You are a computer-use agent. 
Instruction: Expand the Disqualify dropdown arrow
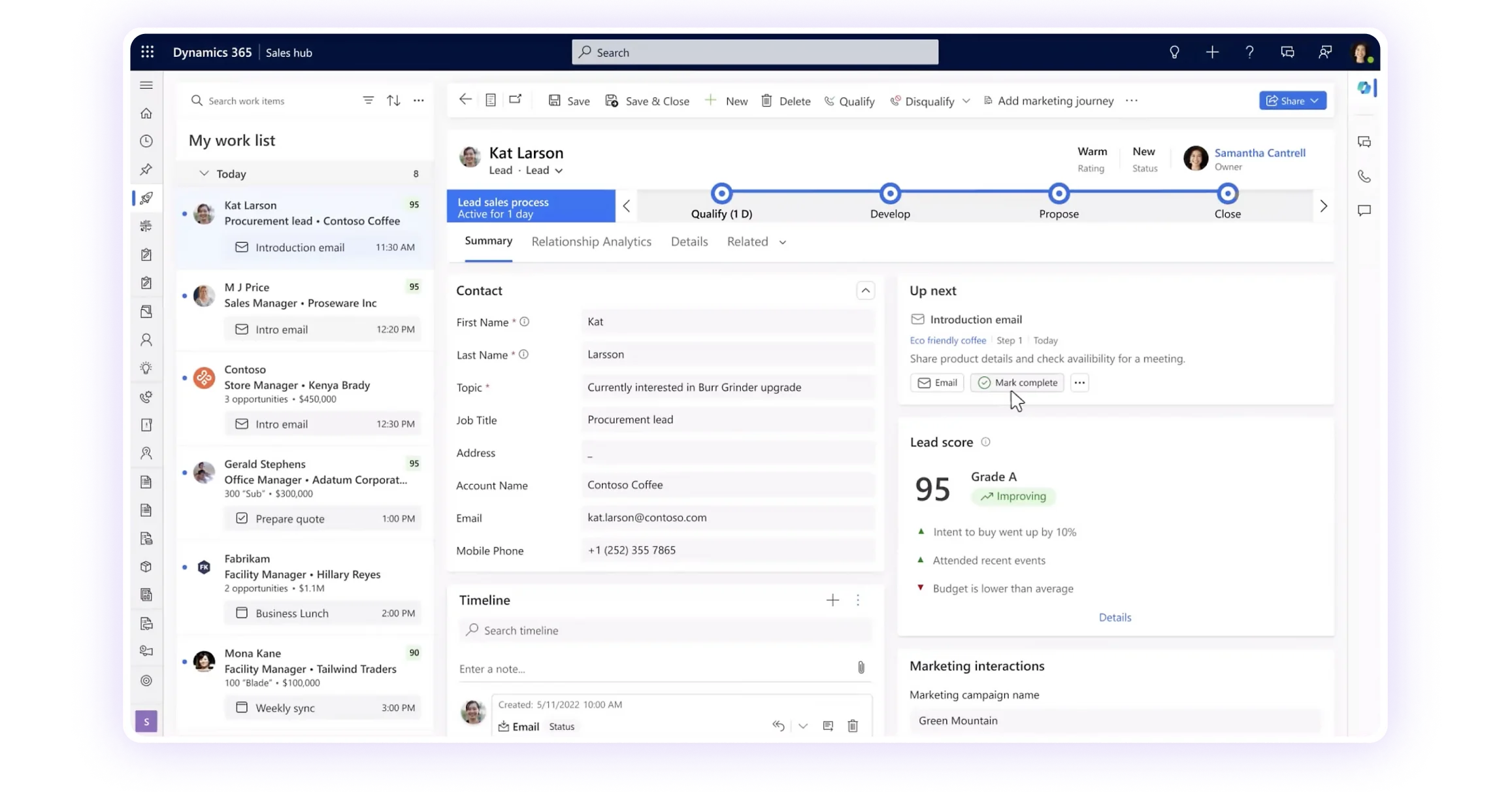966,101
